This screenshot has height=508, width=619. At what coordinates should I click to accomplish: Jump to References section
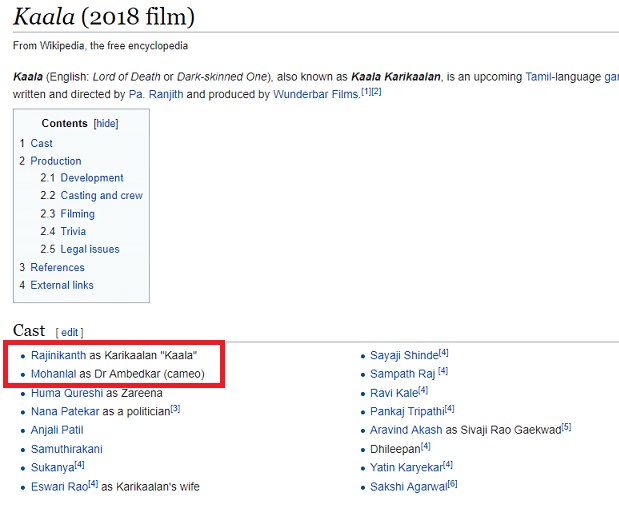coord(58,268)
